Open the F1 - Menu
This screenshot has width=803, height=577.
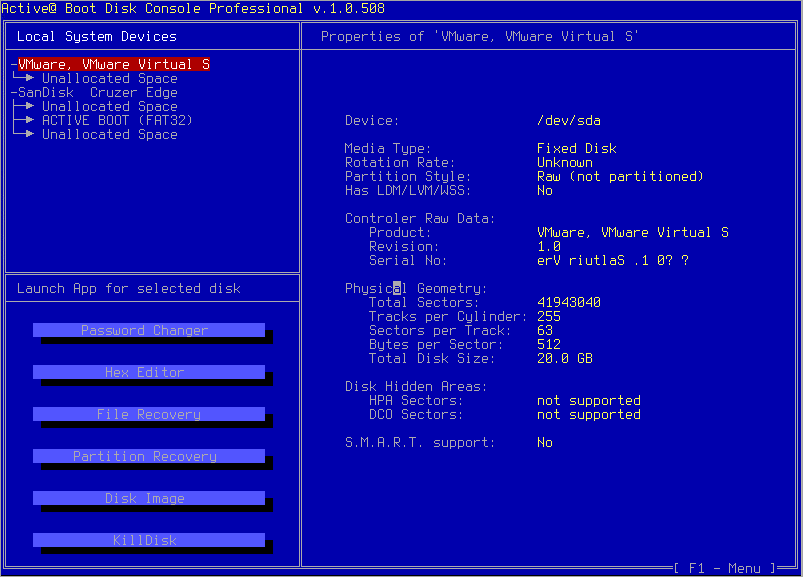725,568
